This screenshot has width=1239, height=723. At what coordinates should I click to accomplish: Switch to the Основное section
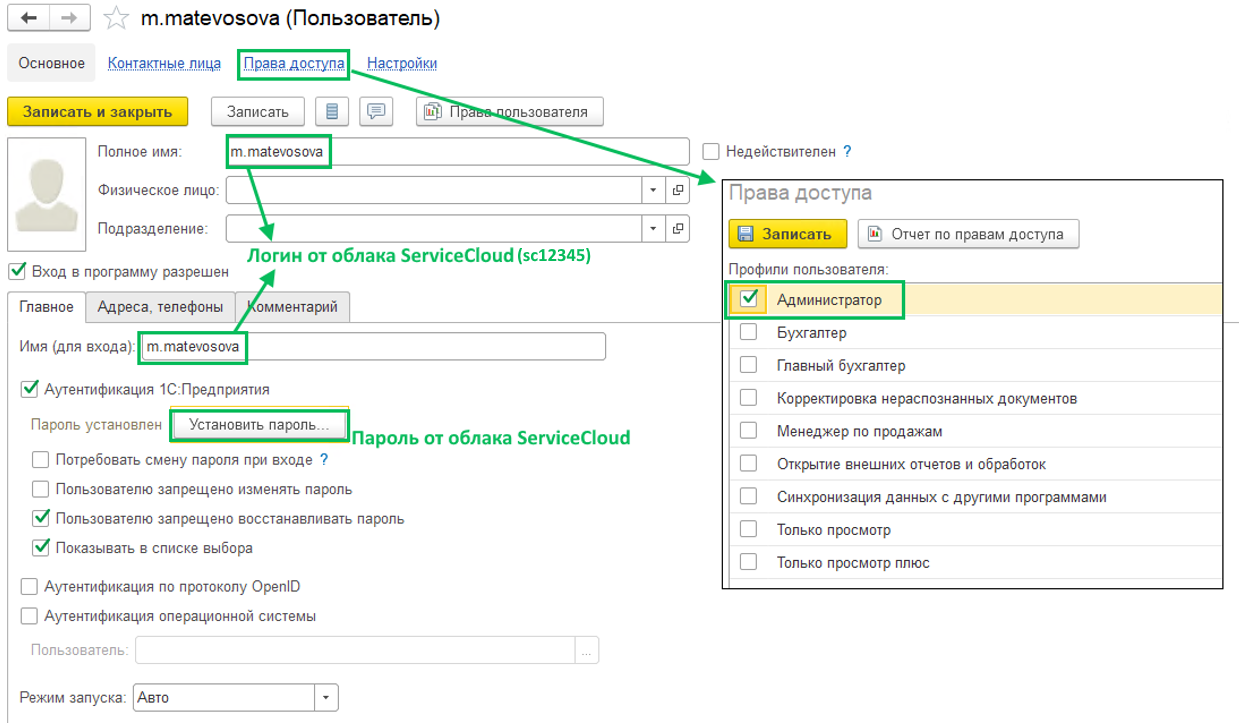[51, 63]
